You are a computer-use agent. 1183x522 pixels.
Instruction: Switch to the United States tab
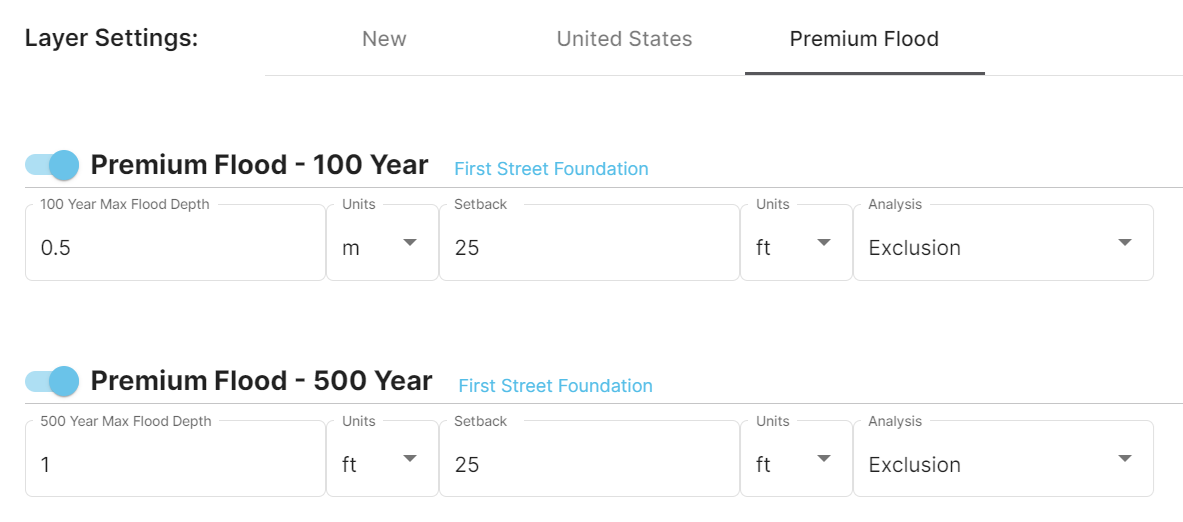click(624, 40)
